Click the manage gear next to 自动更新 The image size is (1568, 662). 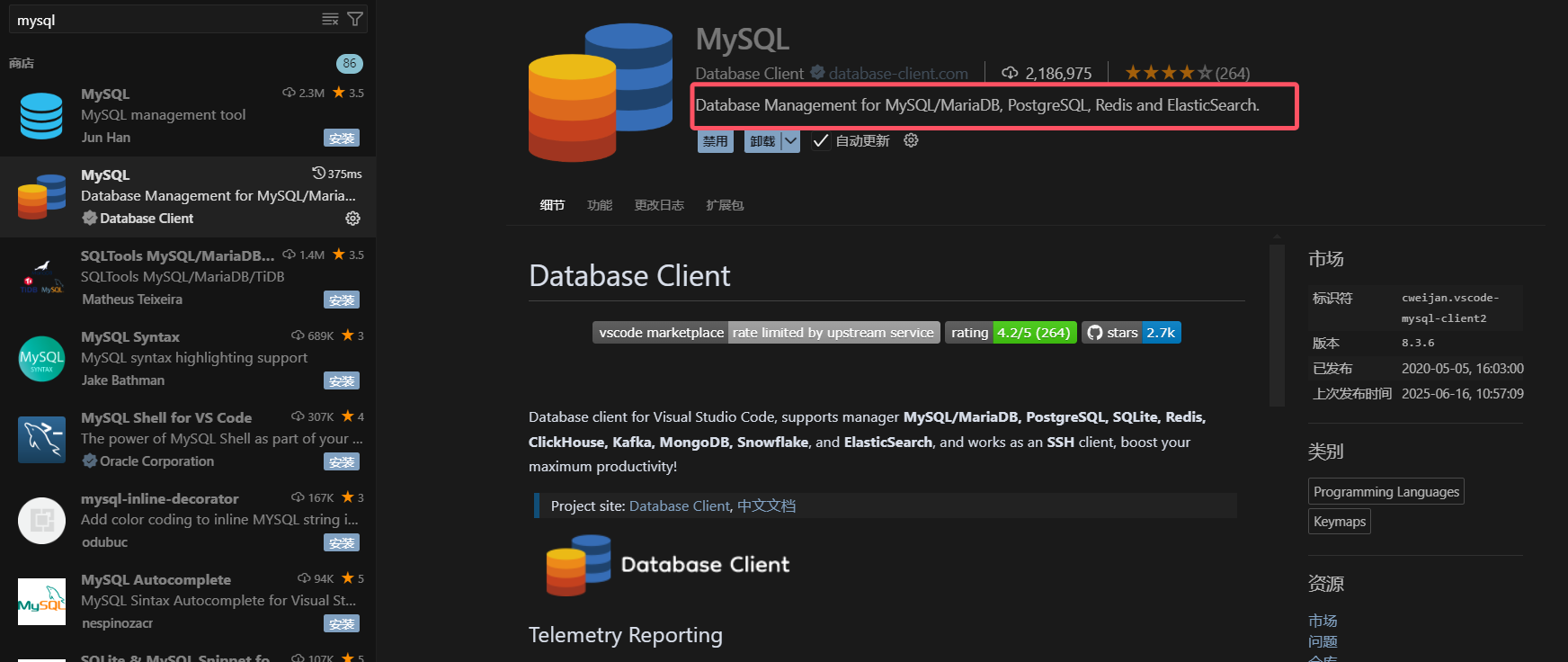911,140
